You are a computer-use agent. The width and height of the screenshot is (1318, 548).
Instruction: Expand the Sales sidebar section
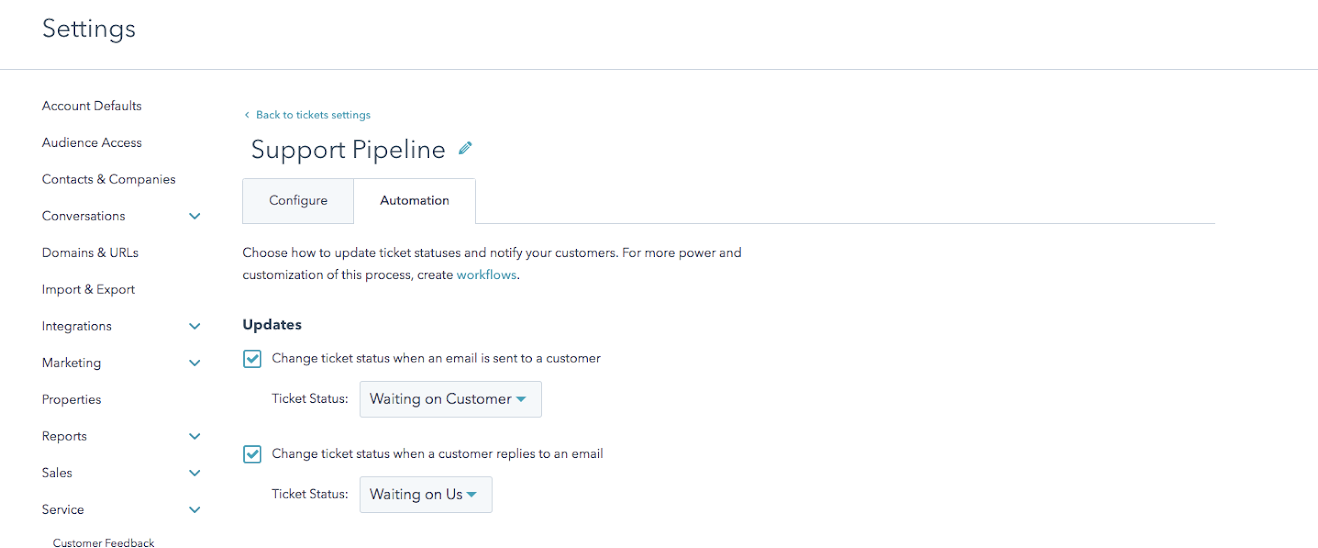pyautogui.click(x=195, y=473)
